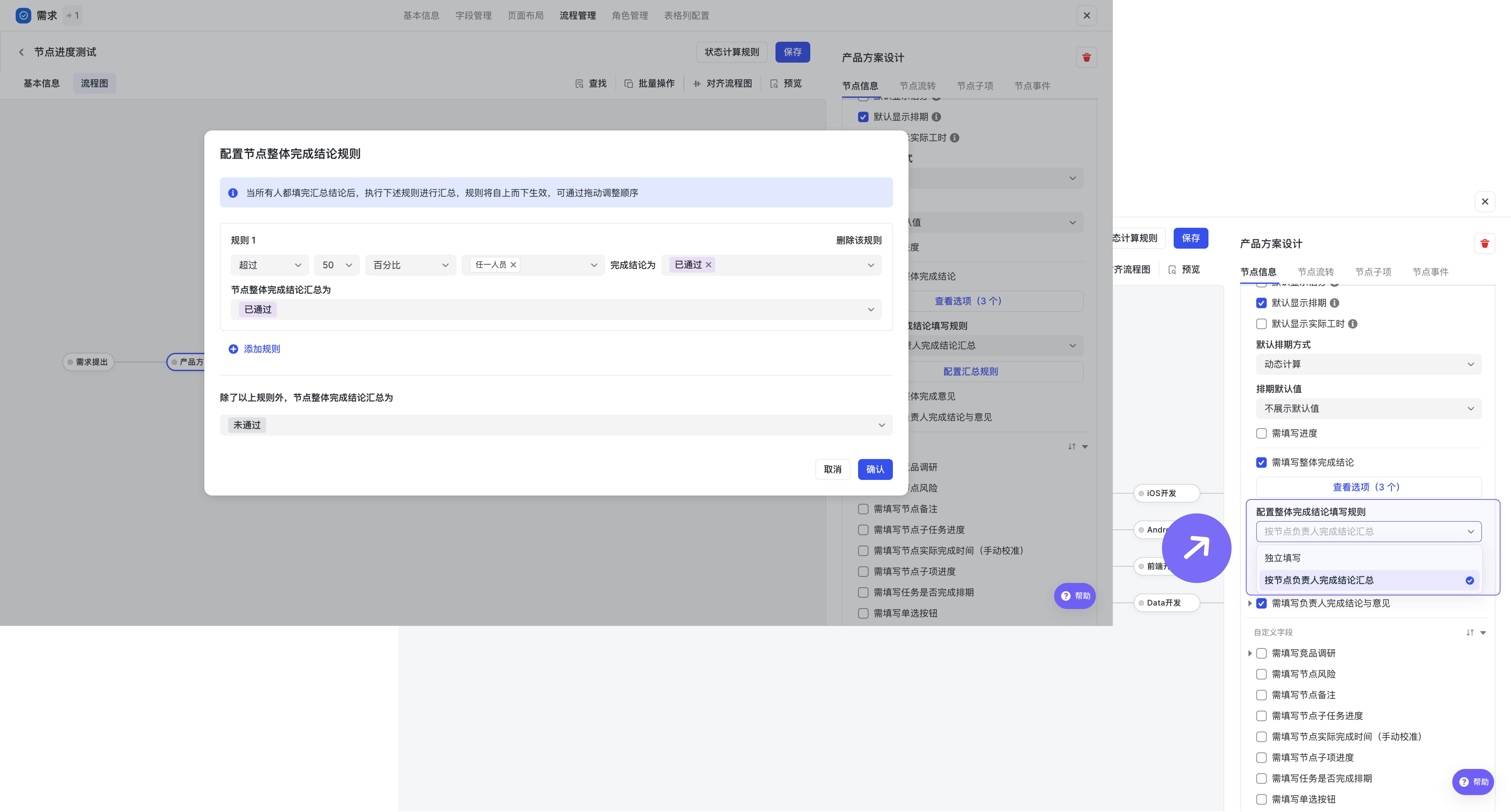Open the 50 value dropdown in 规则 1
Screen dimensions: 1511x812
tap(337, 265)
